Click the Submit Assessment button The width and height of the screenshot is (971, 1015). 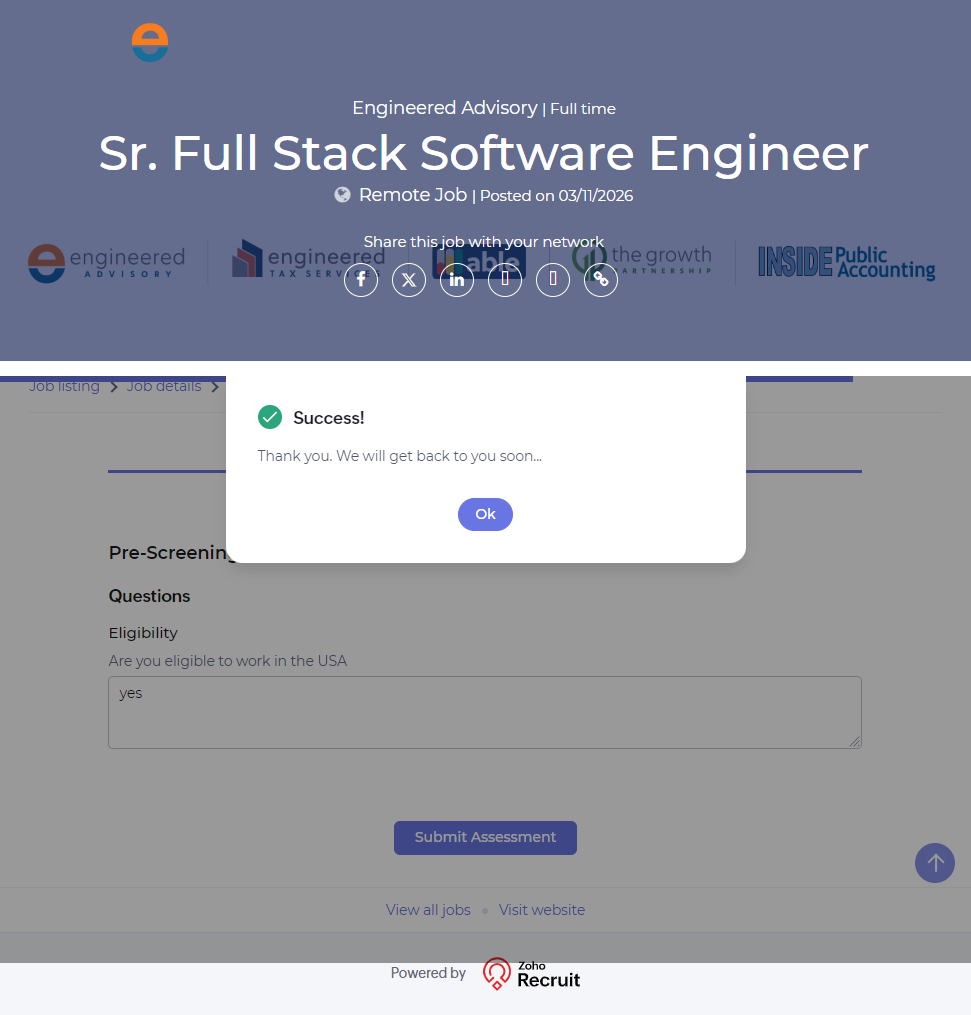pos(485,837)
